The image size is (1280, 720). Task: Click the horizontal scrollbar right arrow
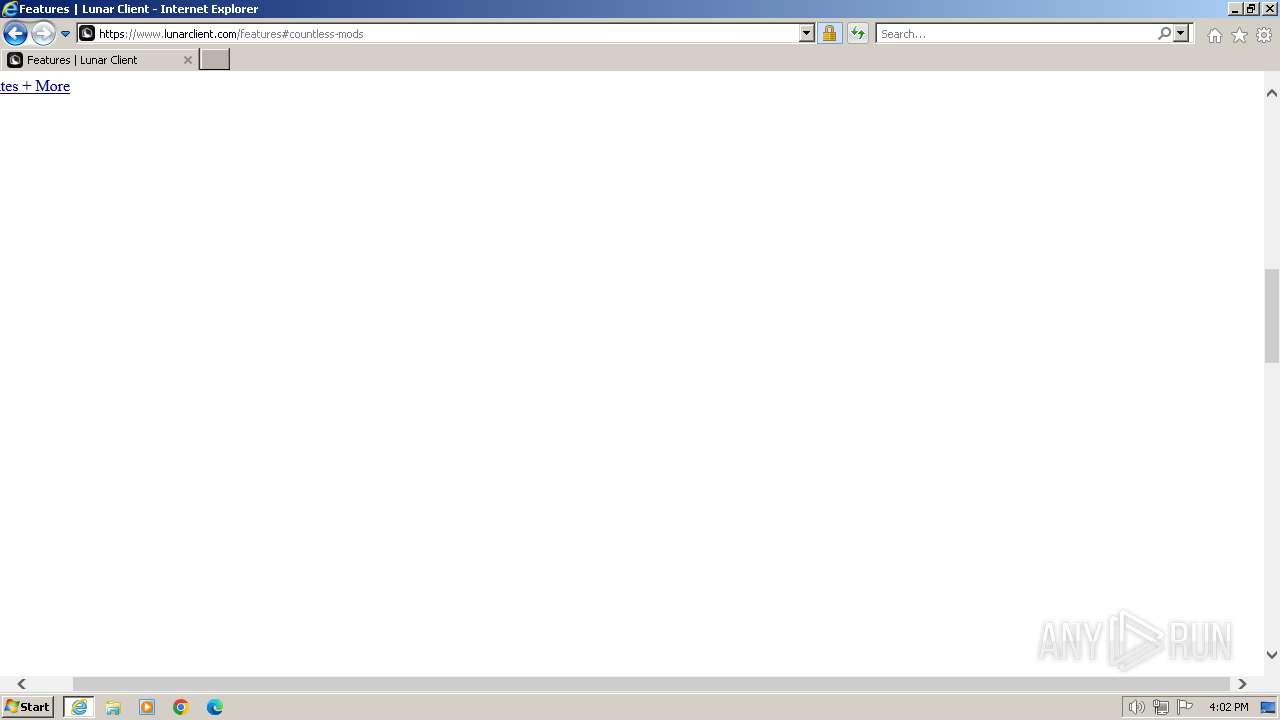[x=1242, y=684]
